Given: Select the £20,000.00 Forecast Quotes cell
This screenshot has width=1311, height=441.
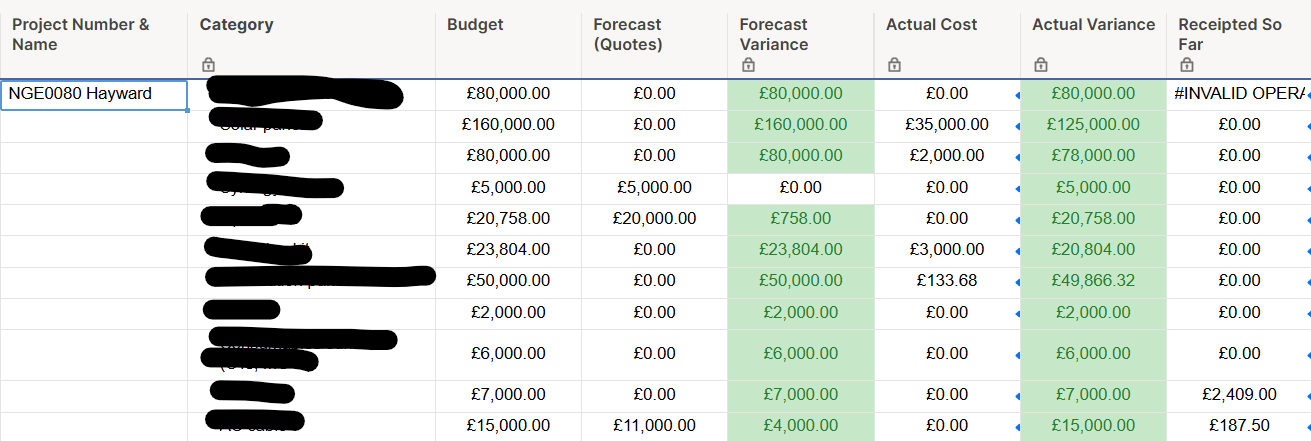Looking at the screenshot, I should [x=654, y=219].
